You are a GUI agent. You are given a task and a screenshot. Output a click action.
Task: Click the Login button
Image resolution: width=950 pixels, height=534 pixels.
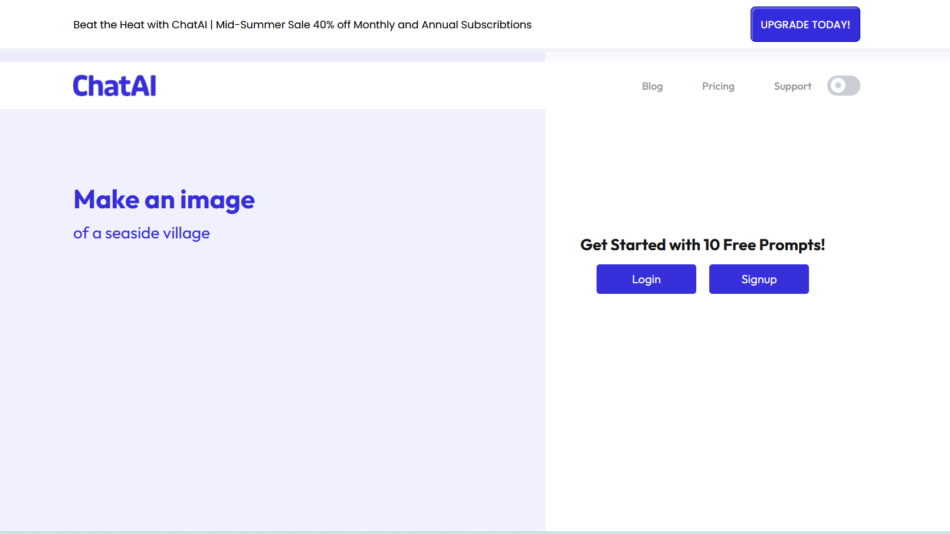(x=646, y=279)
